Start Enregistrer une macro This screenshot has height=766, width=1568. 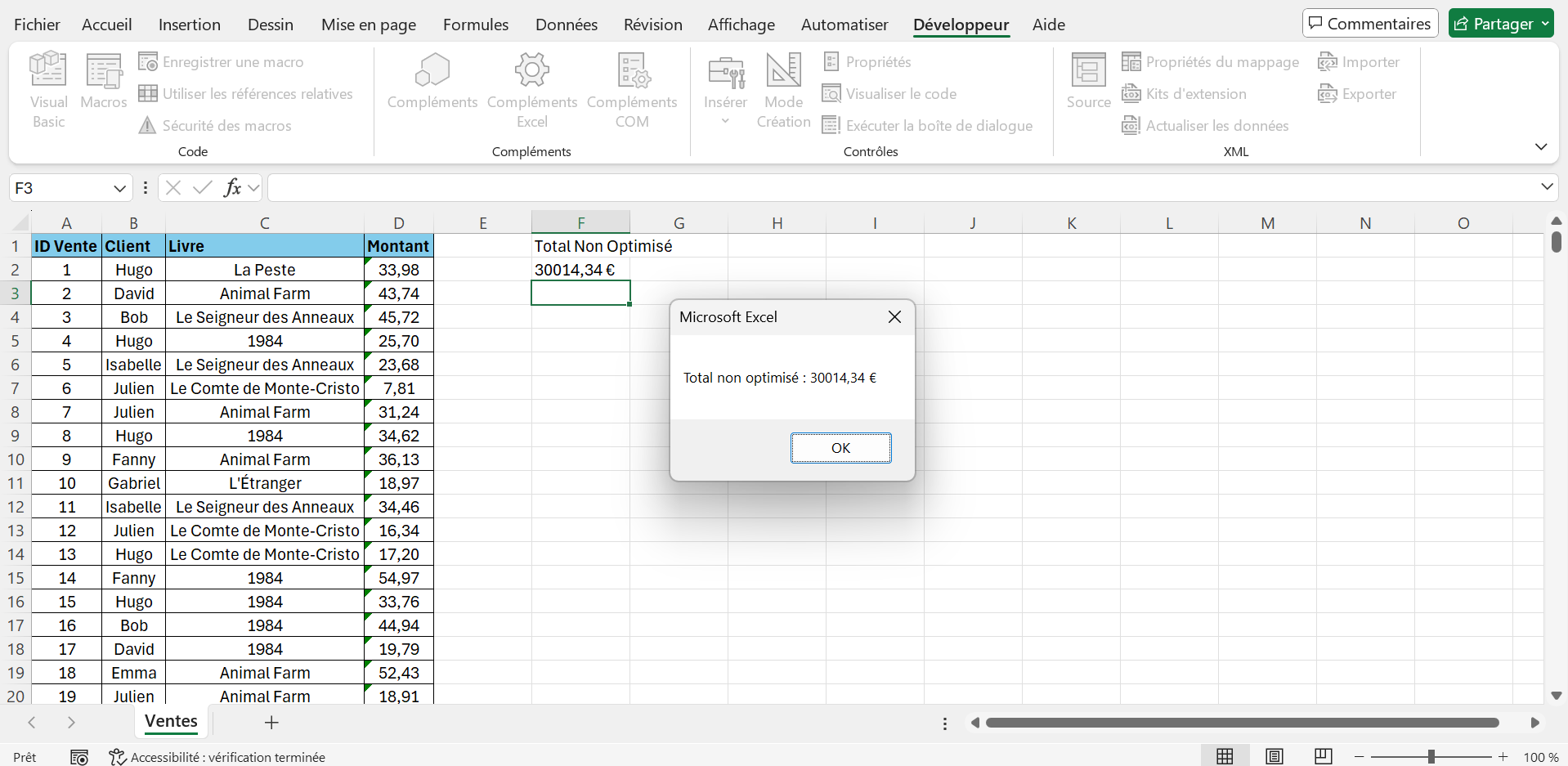(221, 62)
